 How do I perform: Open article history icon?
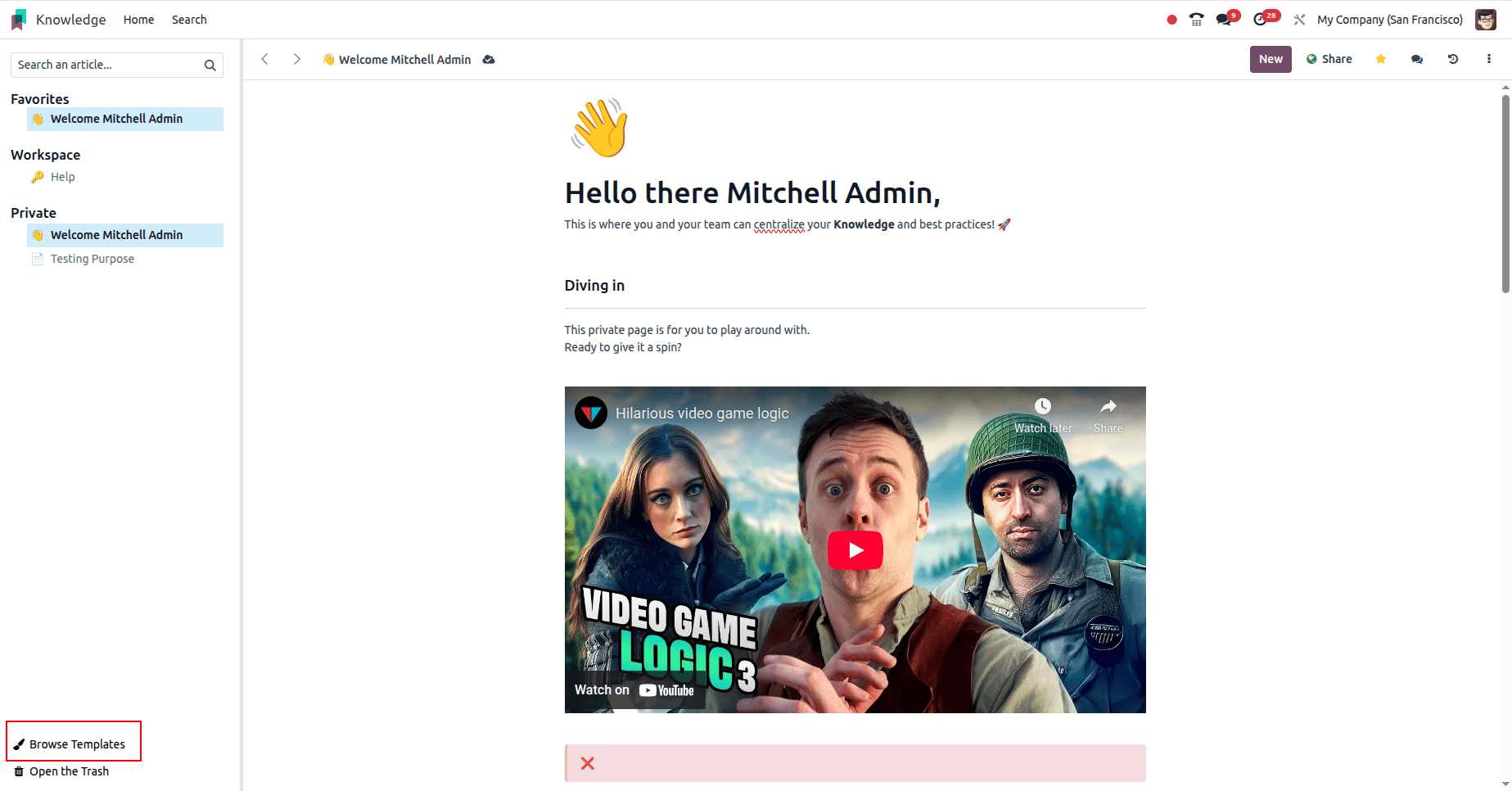coord(1453,59)
